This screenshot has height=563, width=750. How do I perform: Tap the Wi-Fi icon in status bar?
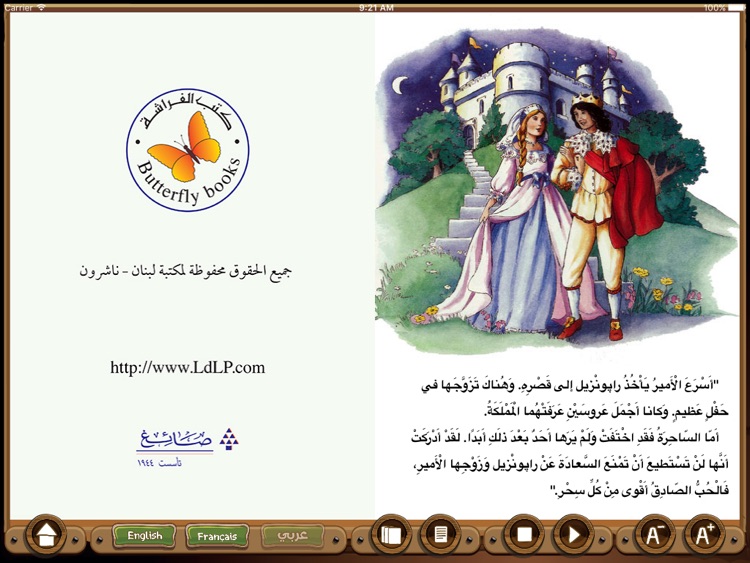pos(41,7)
